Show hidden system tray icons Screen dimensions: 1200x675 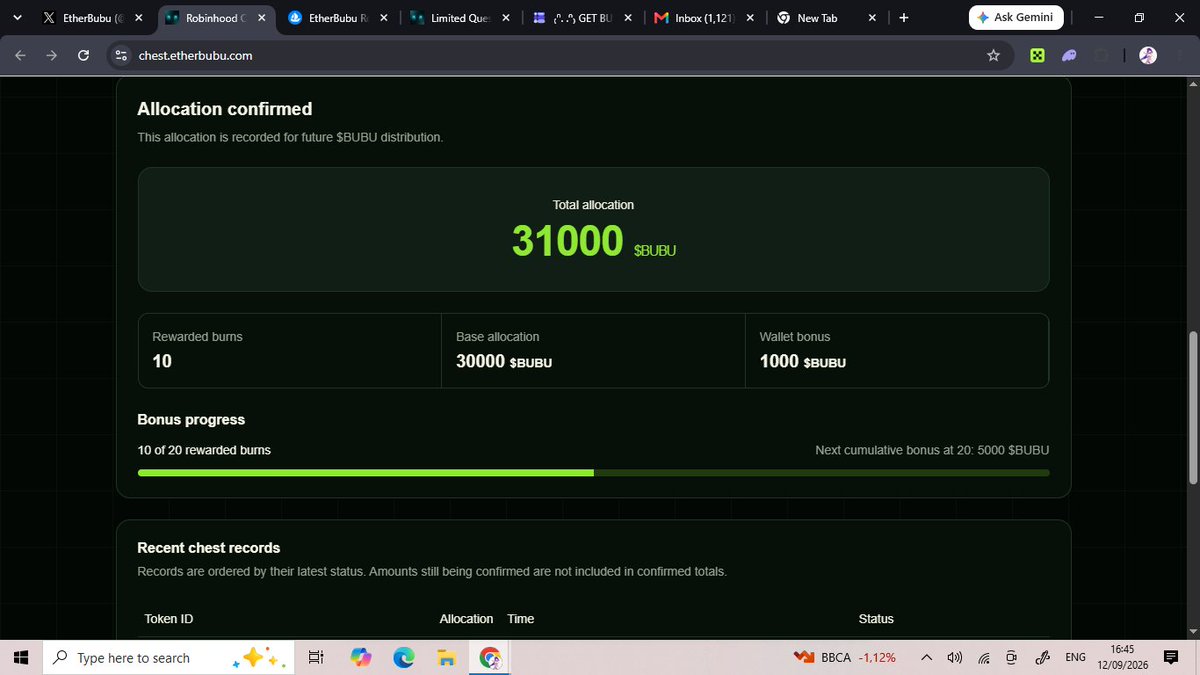pos(927,657)
